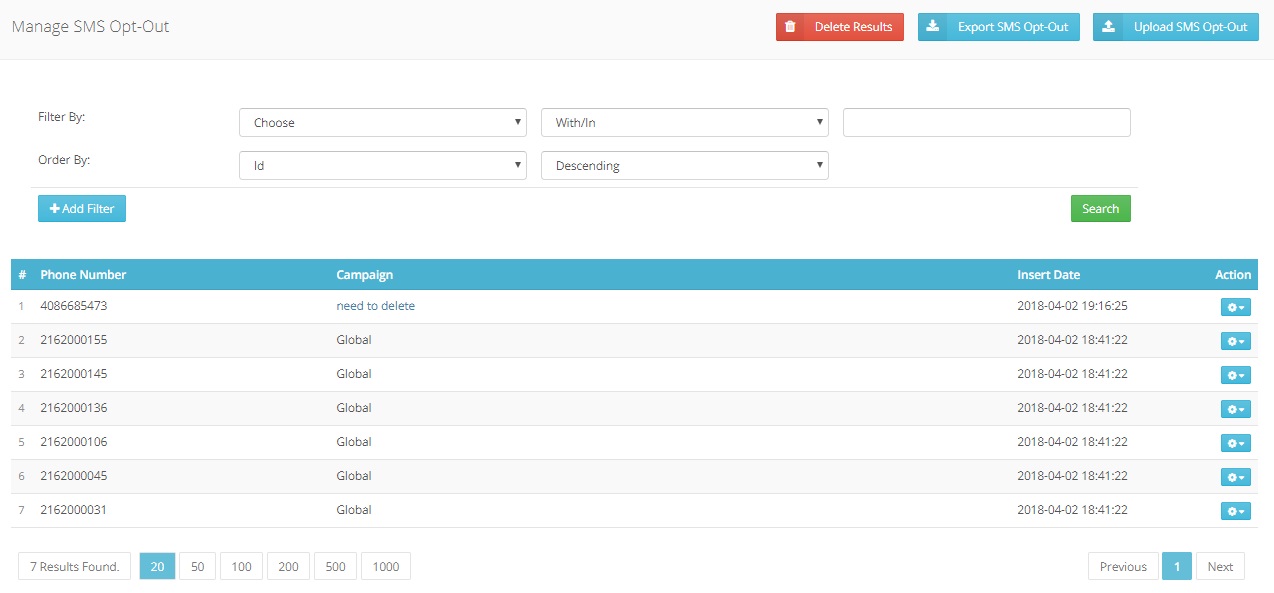Select phone number 2162000031
This screenshot has width=1274, height=593.
click(x=74, y=510)
